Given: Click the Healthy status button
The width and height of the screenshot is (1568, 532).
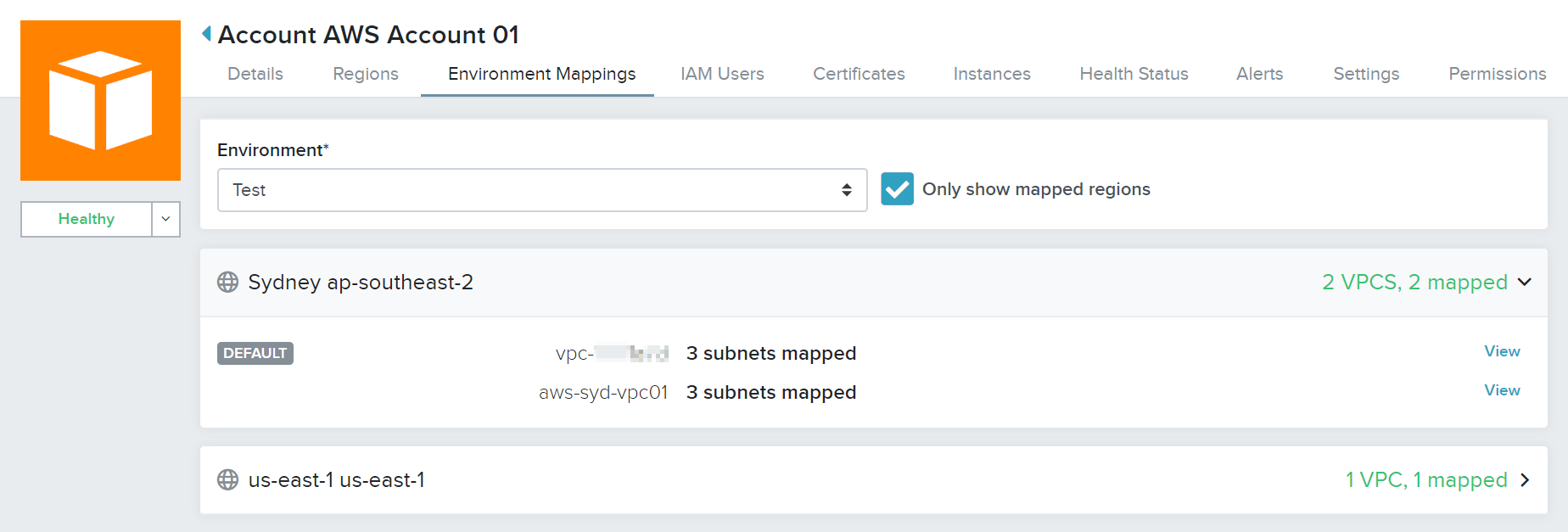Looking at the screenshot, I should tap(87, 219).
